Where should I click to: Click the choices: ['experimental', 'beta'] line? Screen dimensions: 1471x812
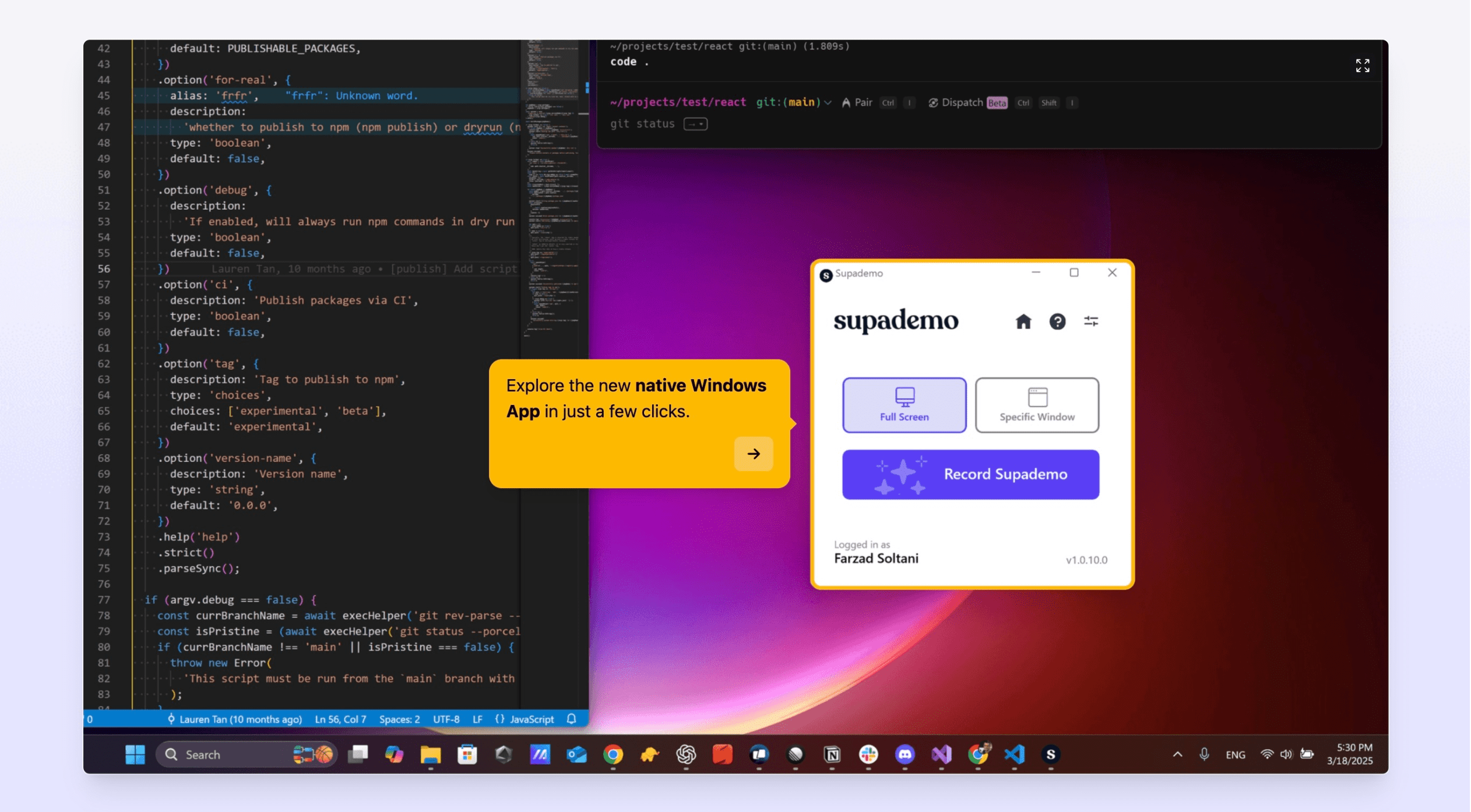(278, 411)
